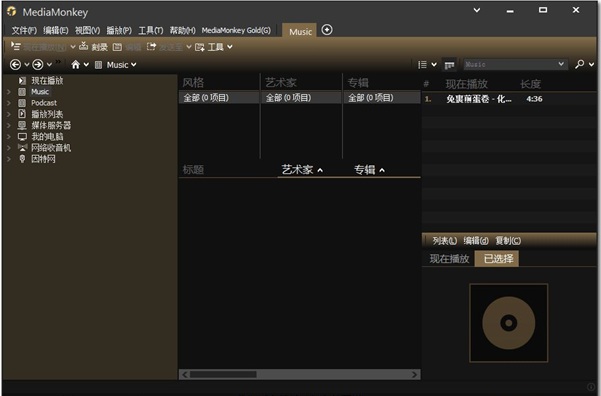
Task: Expand the 播放列表 tree node arrow
Action: tap(8, 114)
